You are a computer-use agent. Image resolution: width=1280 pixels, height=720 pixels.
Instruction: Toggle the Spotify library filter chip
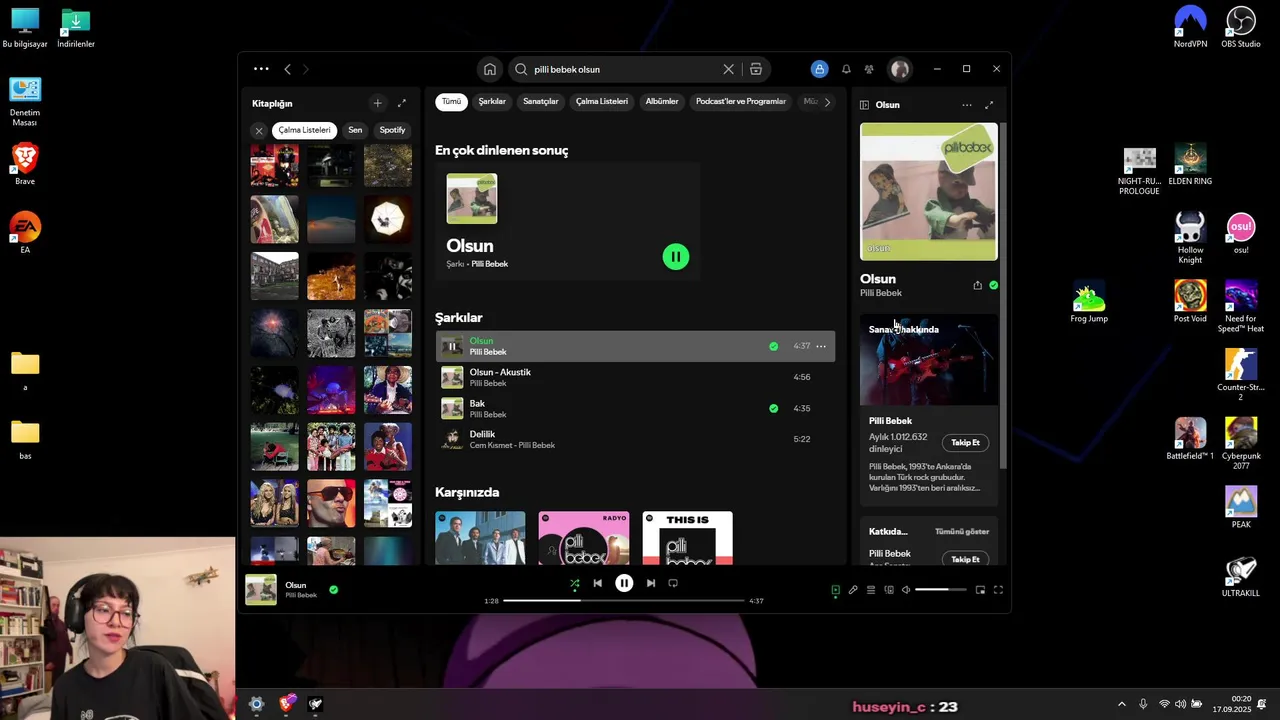[392, 130]
